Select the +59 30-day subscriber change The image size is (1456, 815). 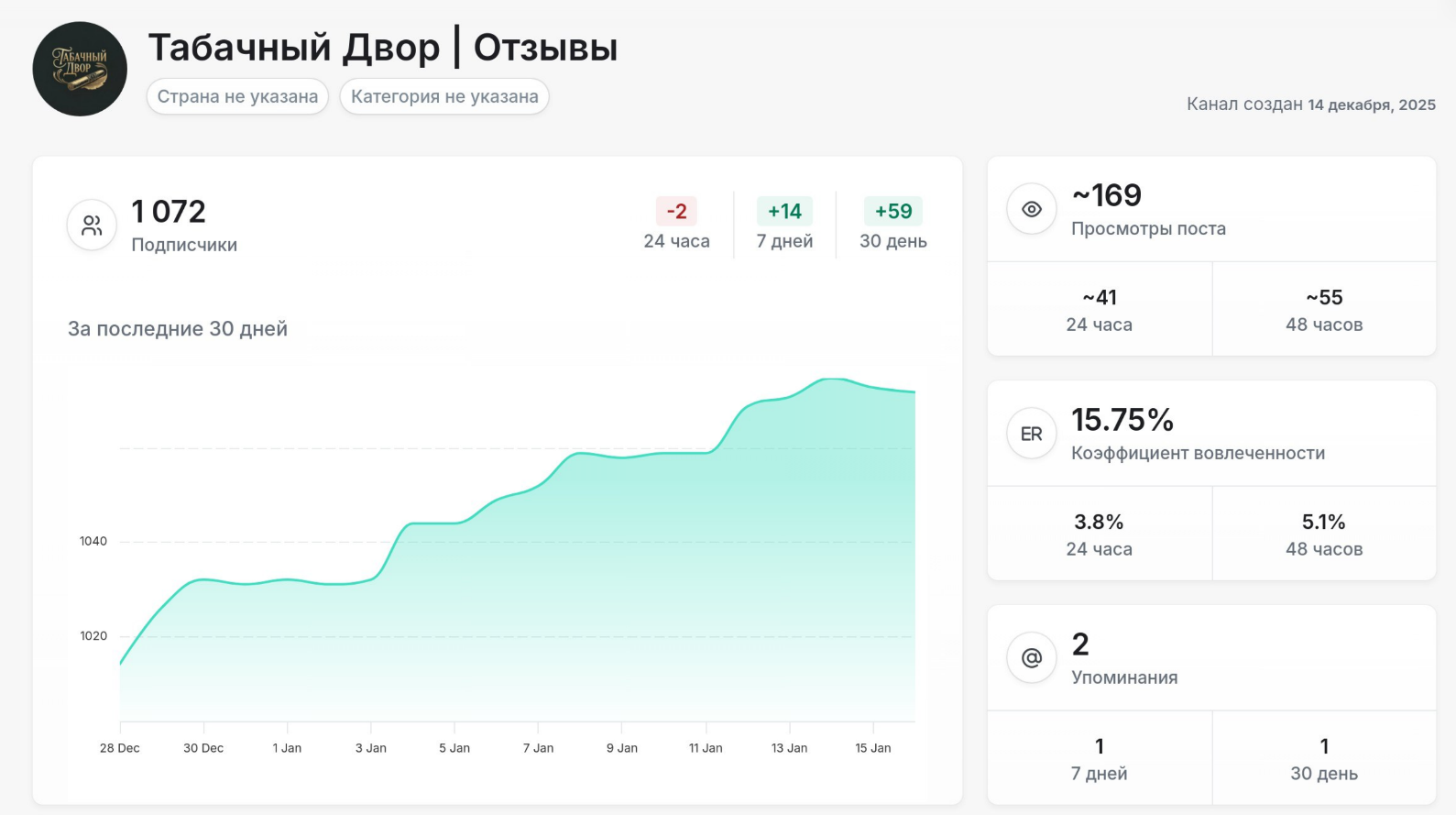click(x=893, y=212)
